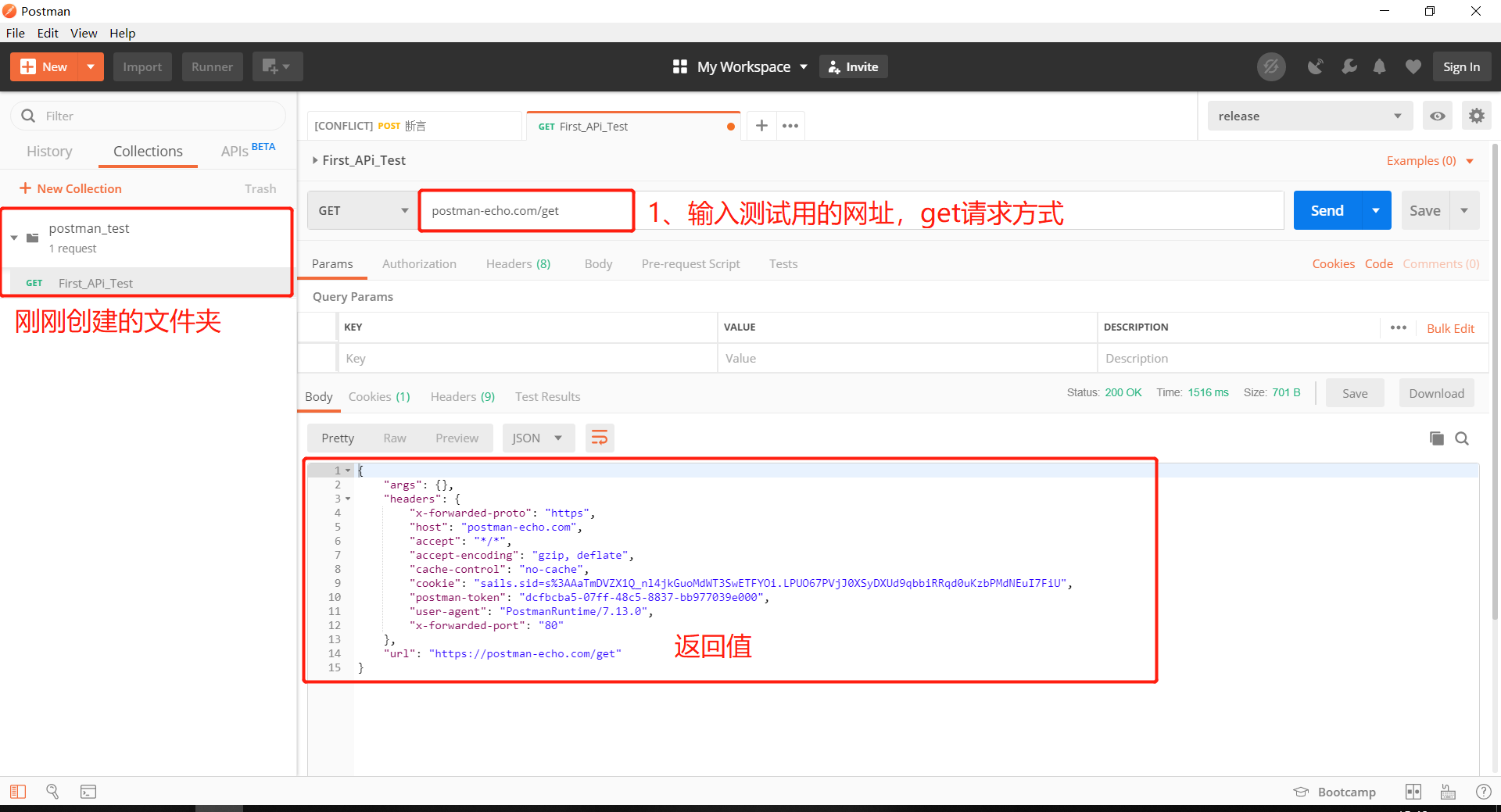Click the request URL field
The height and width of the screenshot is (812, 1501).
(x=851, y=210)
